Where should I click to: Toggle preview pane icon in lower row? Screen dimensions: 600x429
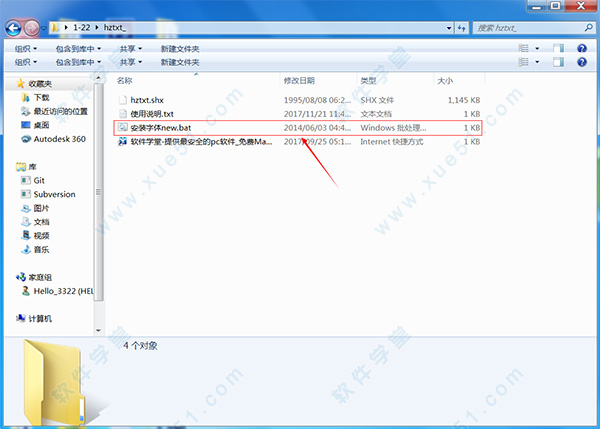(x=558, y=62)
